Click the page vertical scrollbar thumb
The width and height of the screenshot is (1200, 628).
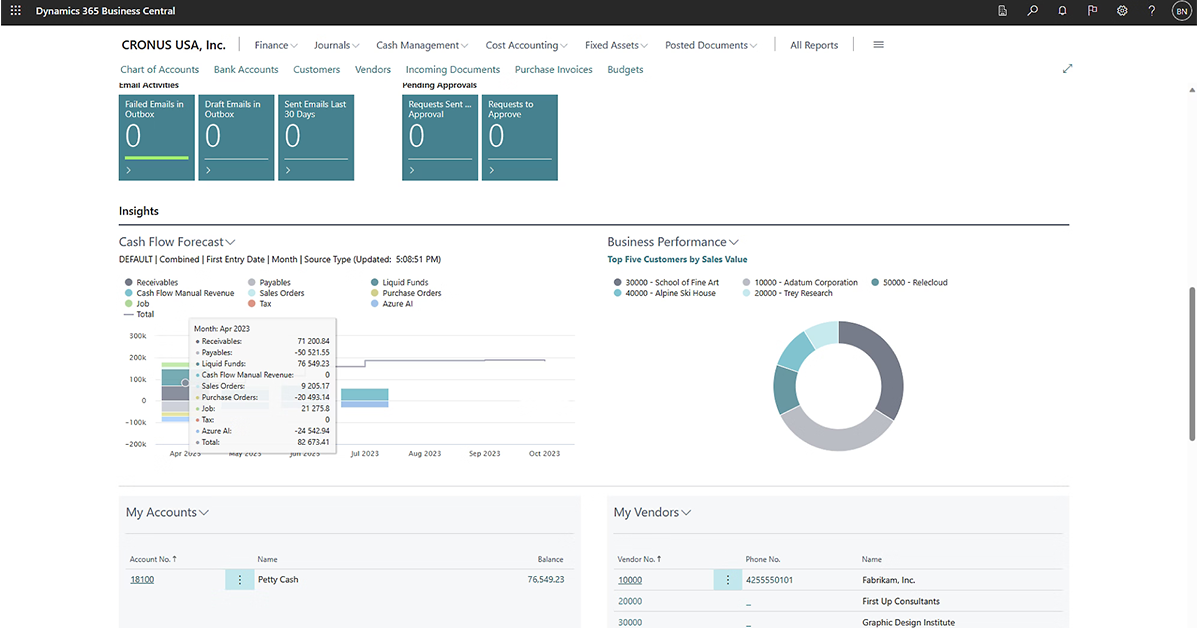[x=1191, y=363]
